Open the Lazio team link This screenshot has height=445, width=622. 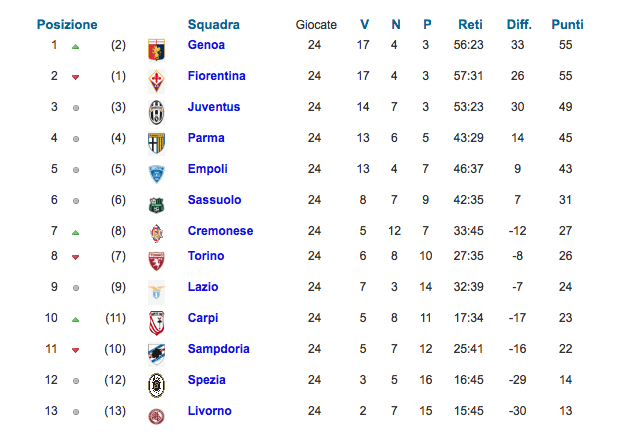(x=203, y=287)
